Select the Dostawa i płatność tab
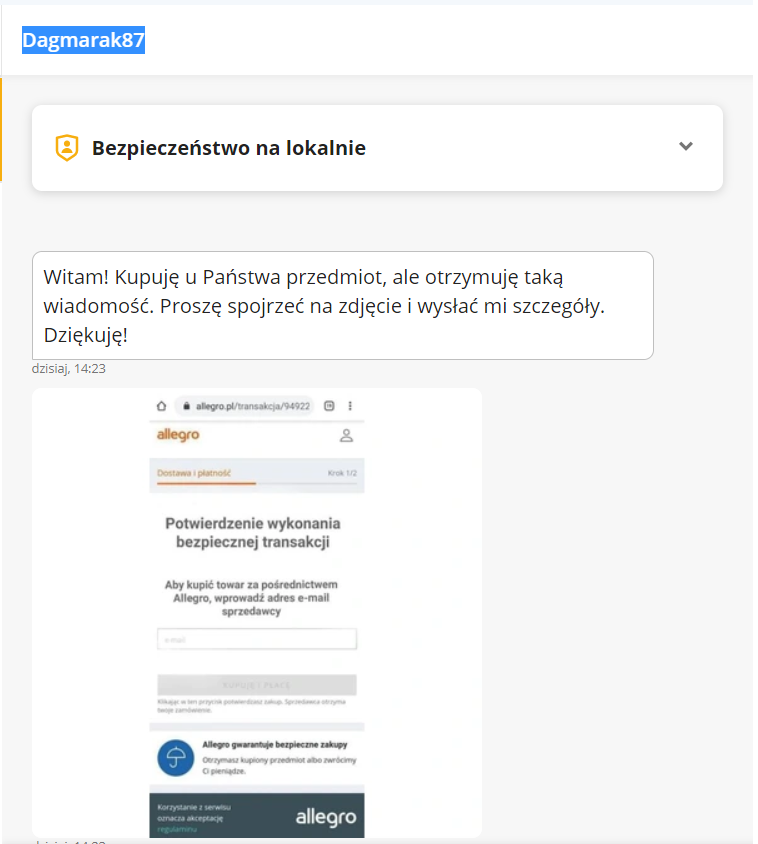 tap(194, 473)
